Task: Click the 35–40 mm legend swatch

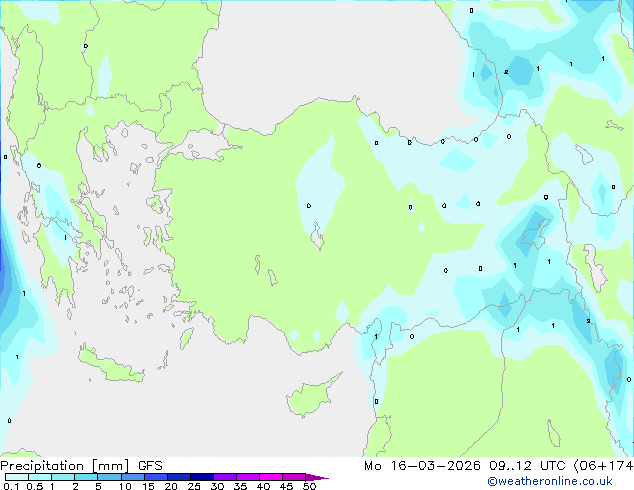Action: pyautogui.click(x=248, y=477)
